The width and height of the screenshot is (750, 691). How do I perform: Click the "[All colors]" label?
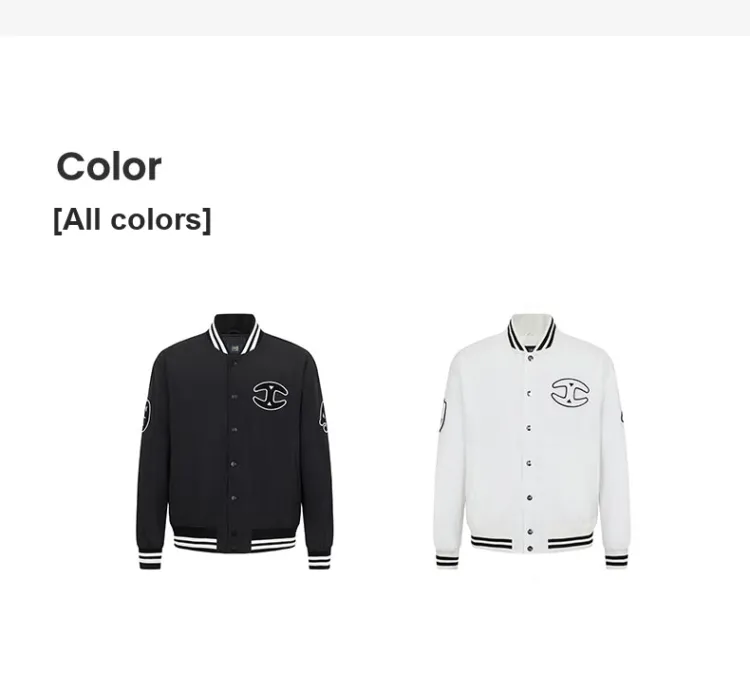coord(132,220)
